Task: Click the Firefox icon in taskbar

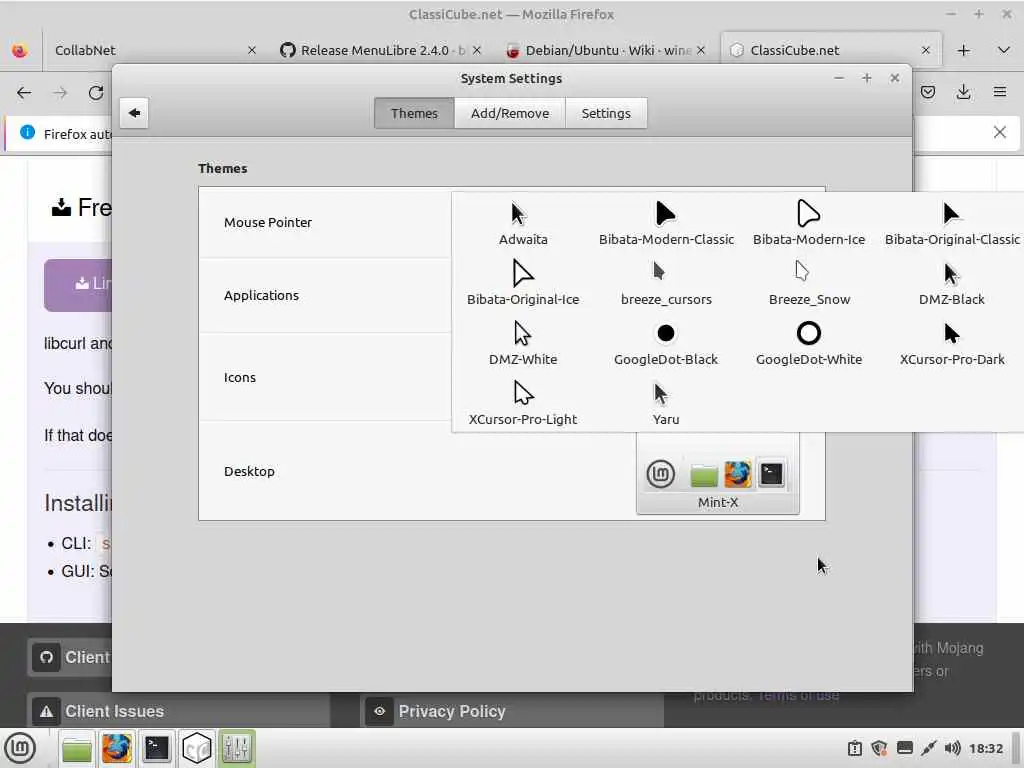Action: 116,748
